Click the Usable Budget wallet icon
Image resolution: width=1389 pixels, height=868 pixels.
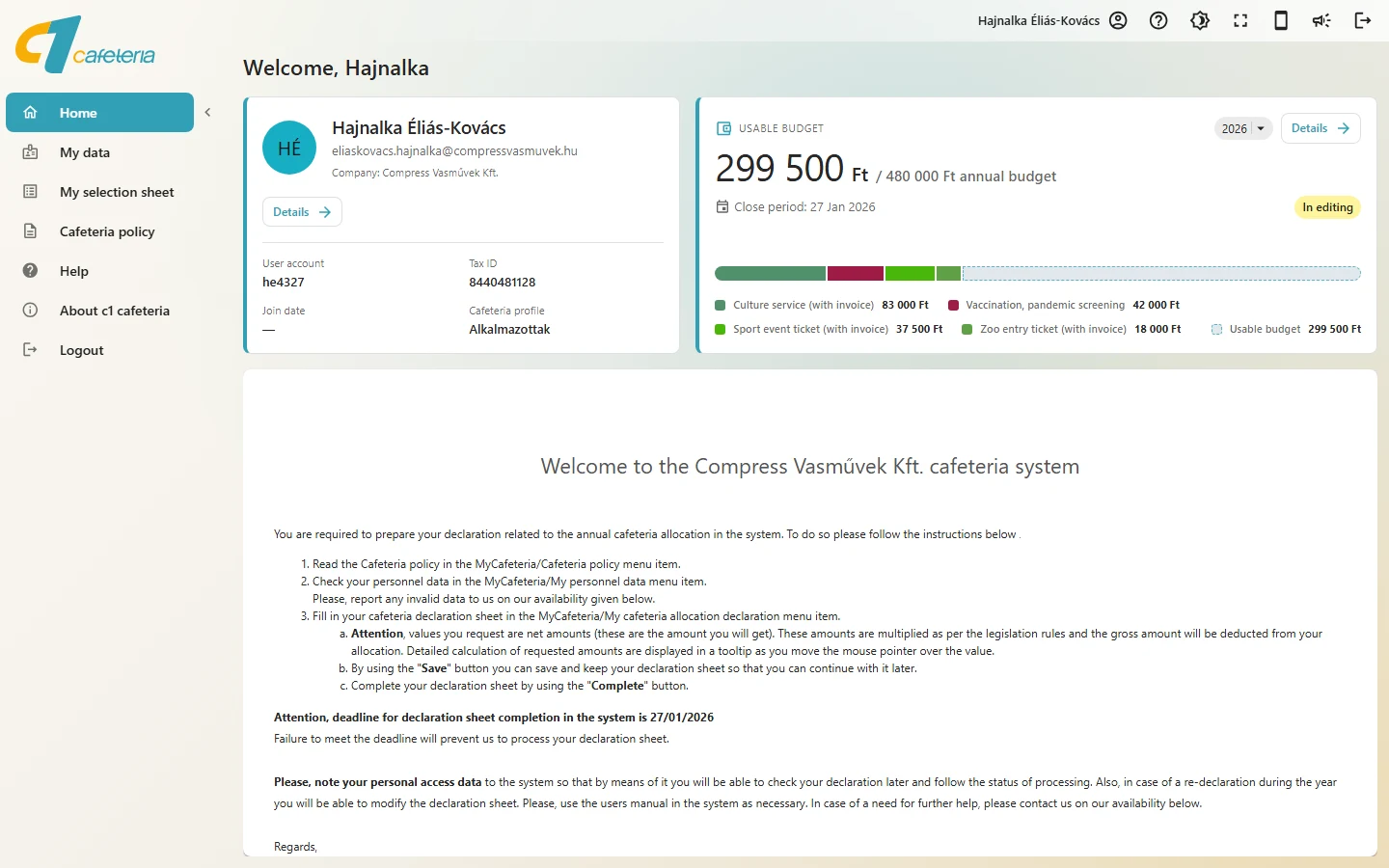pos(723,128)
